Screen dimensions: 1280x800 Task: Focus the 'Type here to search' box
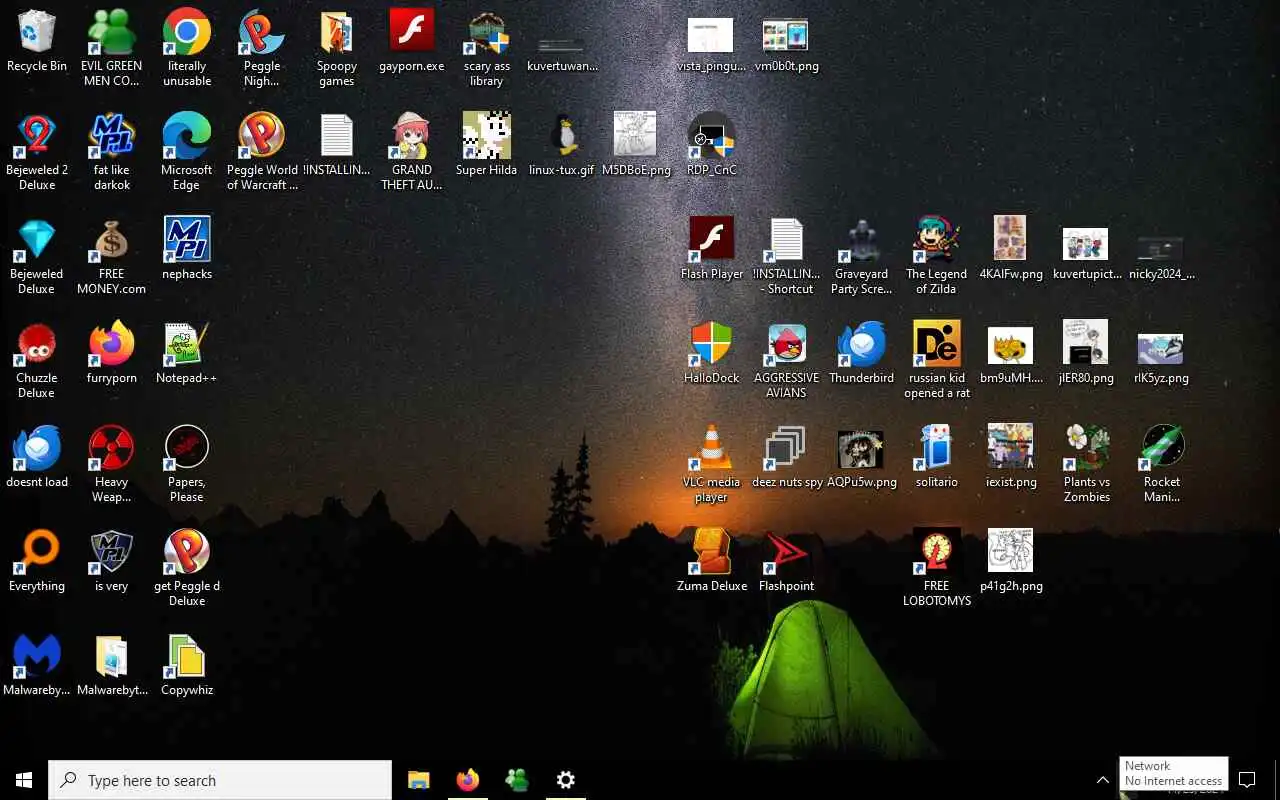pos(220,780)
